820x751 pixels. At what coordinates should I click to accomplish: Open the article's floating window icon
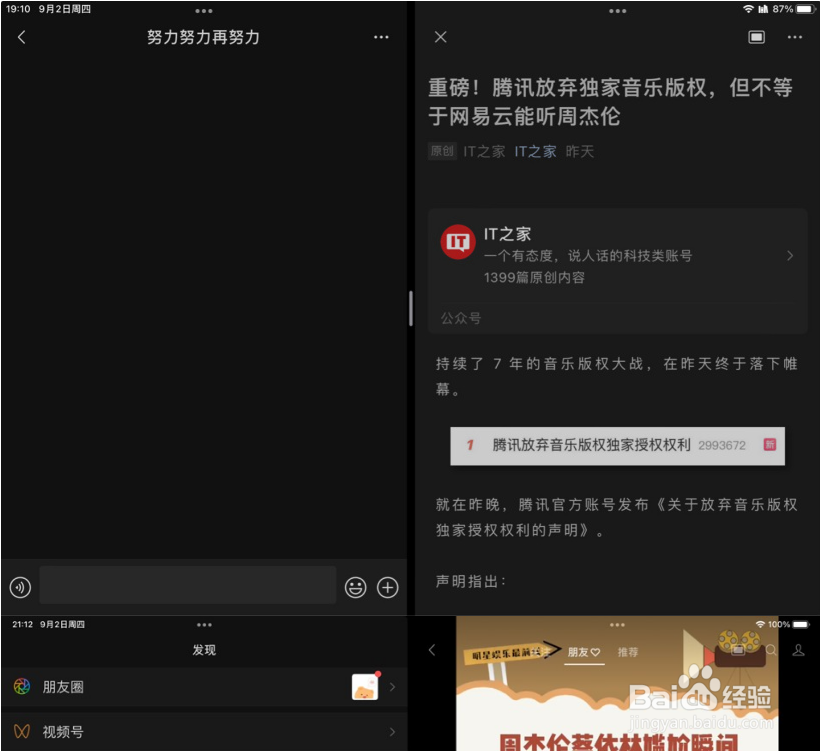click(756, 36)
